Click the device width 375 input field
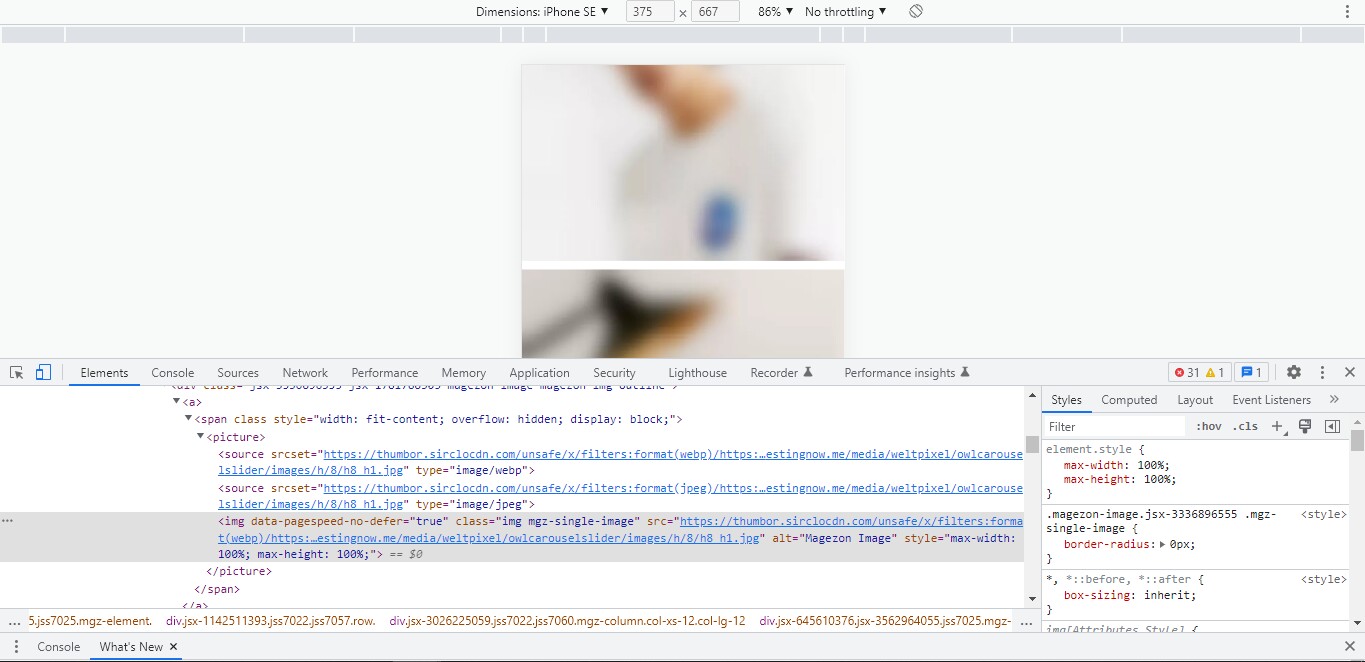The height and width of the screenshot is (662, 1365). [x=648, y=11]
